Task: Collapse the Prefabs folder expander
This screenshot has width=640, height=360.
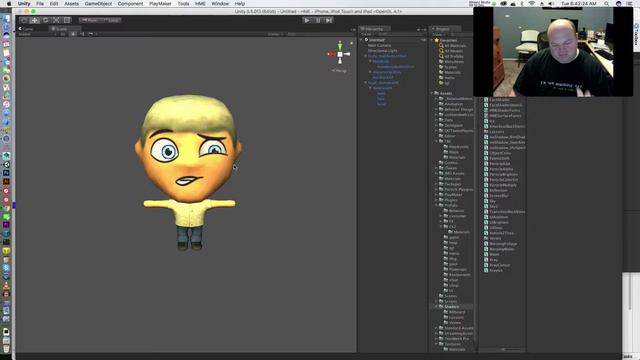Action: tap(436, 205)
